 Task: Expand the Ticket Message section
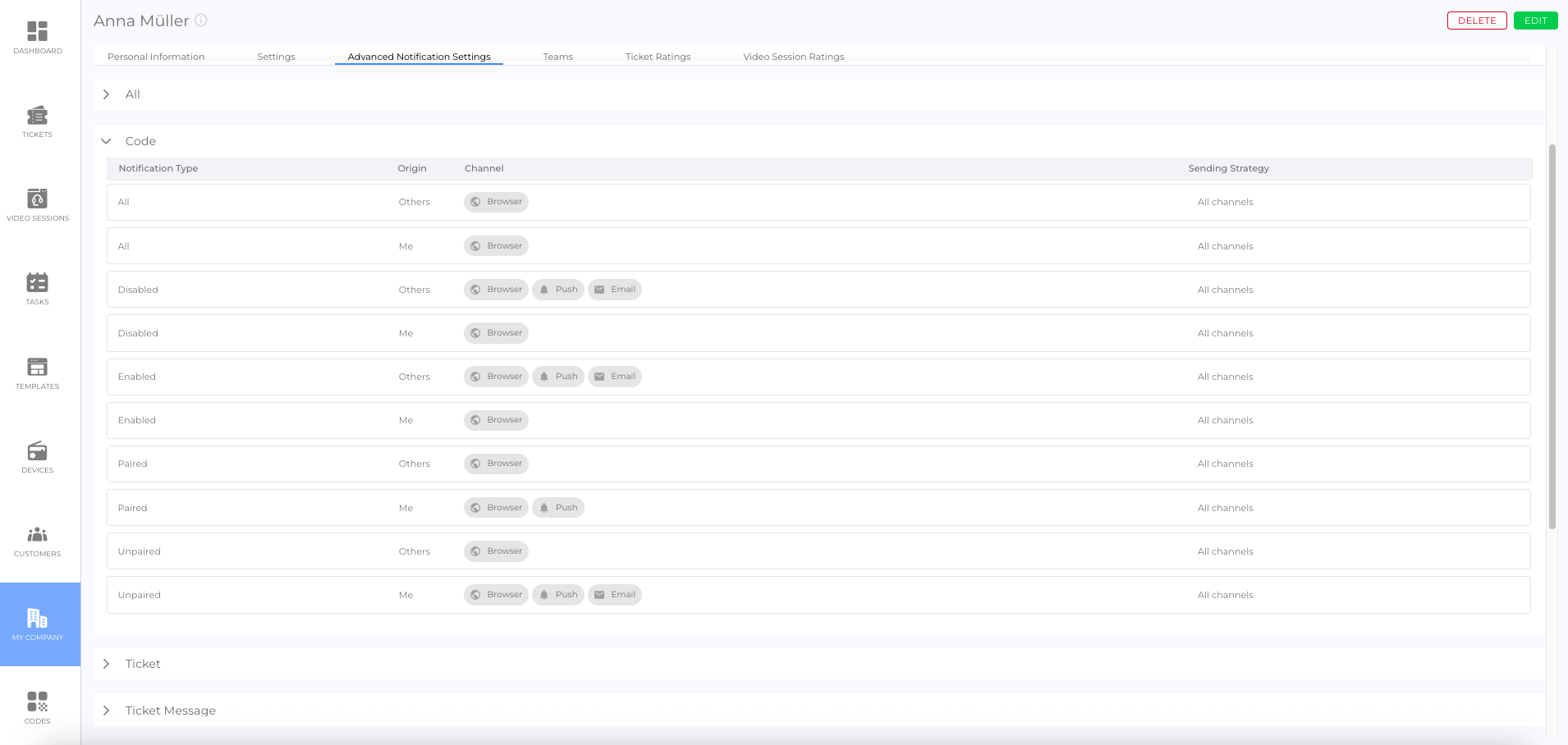tap(106, 711)
